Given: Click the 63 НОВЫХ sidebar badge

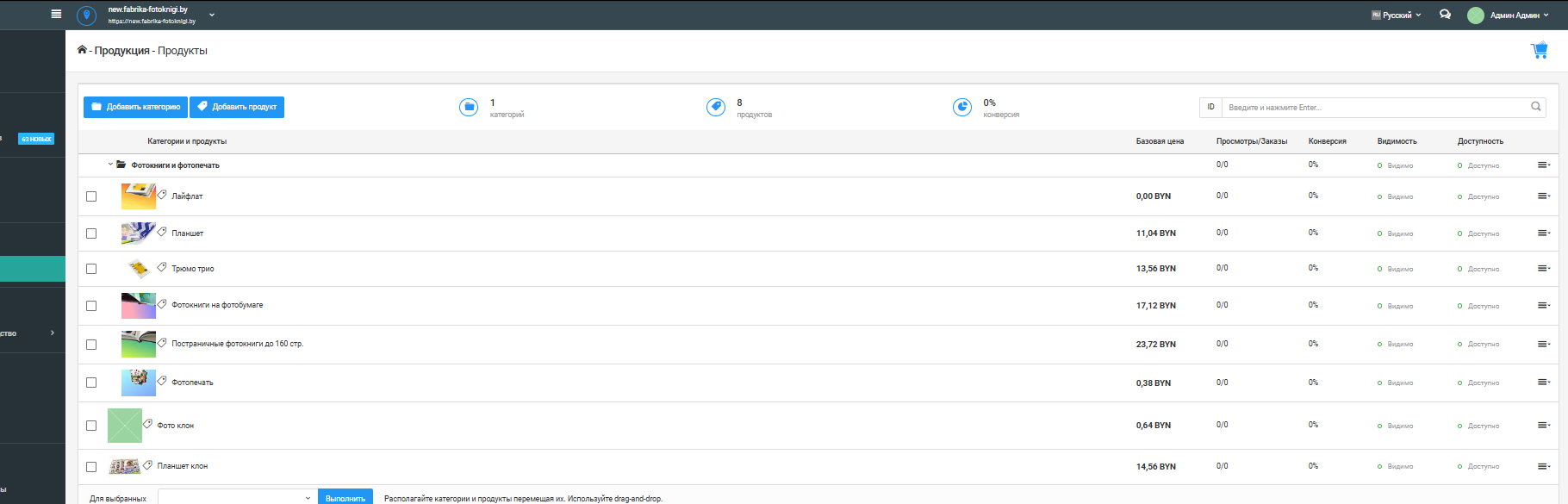Looking at the screenshot, I should pyautogui.click(x=36, y=139).
